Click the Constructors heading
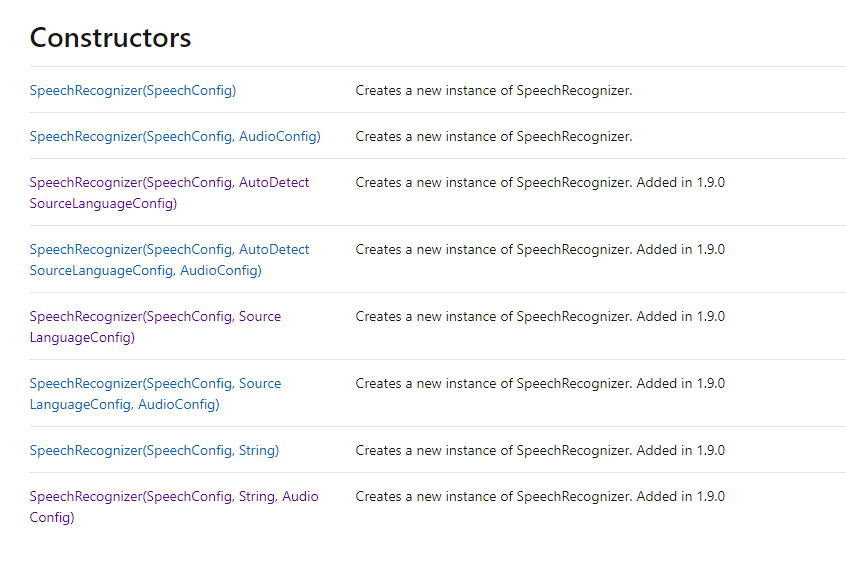The image size is (846, 577). [x=111, y=38]
